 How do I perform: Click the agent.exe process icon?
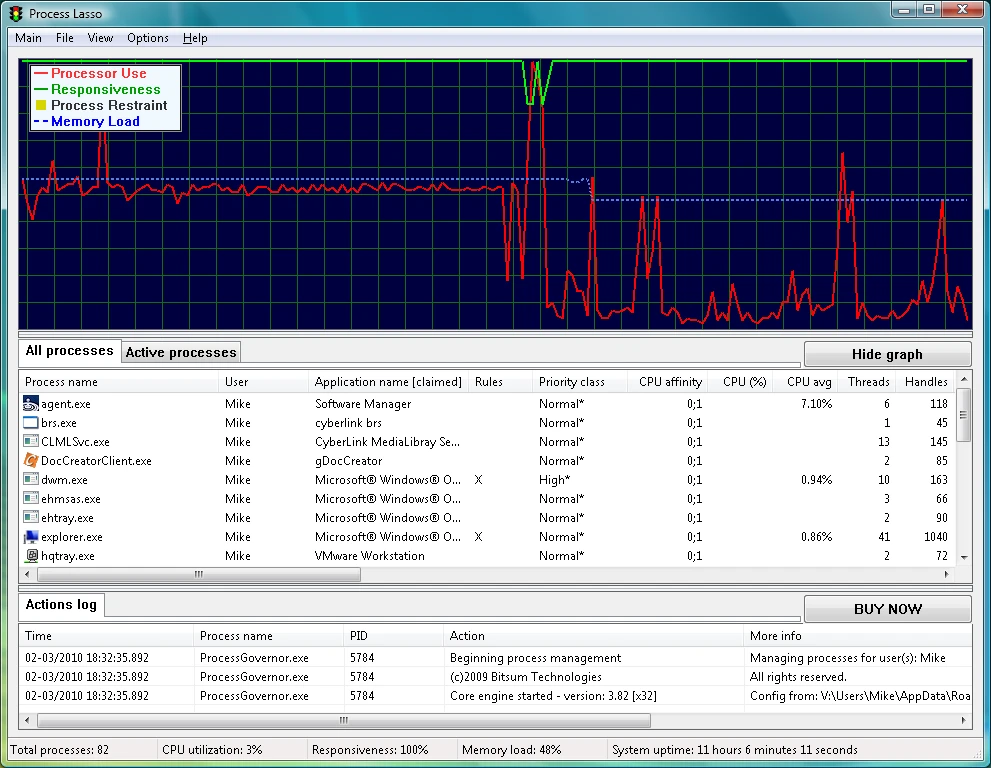click(x=32, y=404)
